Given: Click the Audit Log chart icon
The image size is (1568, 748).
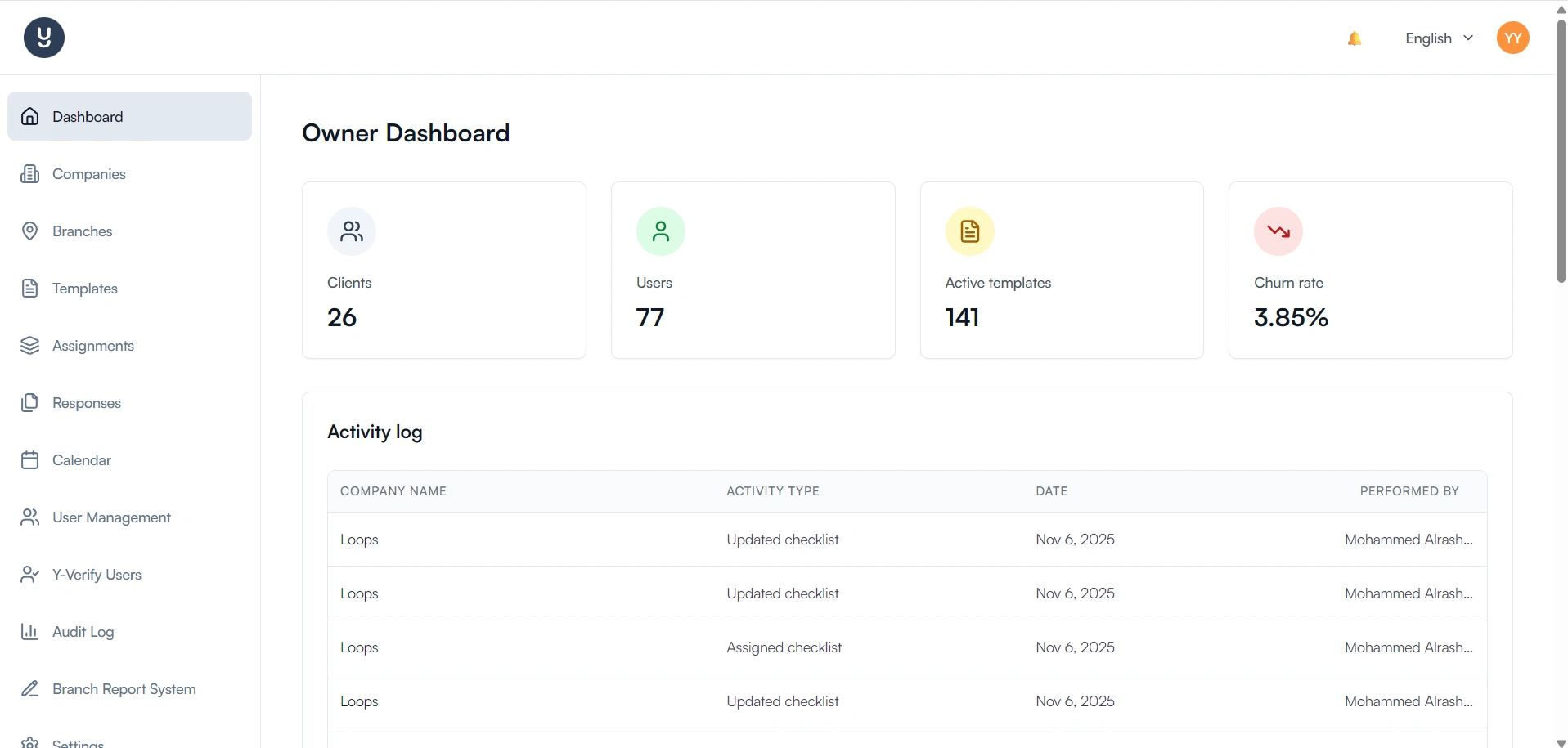Looking at the screenshot, I should click(x=30, y=632).
